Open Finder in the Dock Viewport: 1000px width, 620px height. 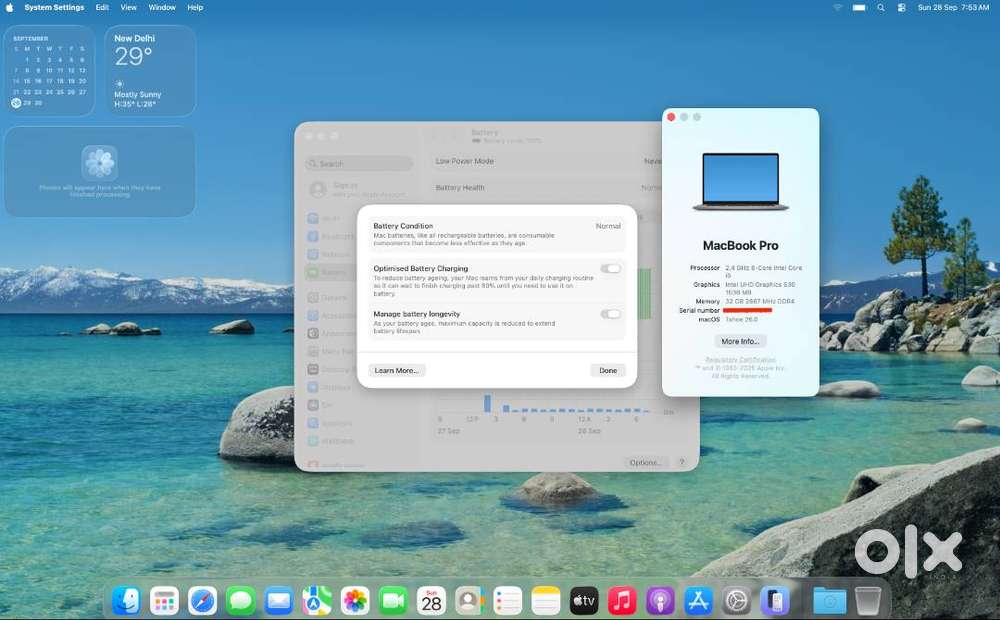coord(126,600)
